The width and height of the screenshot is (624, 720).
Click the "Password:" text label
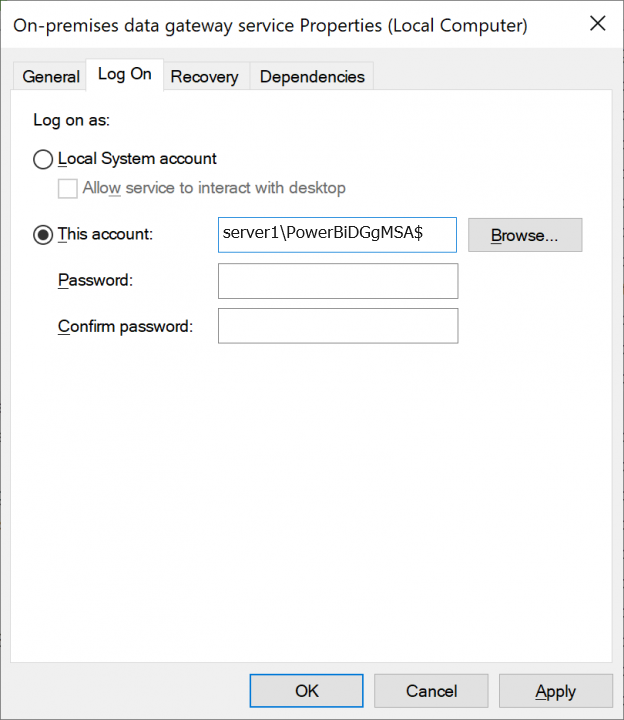pyautogui.click(x=95, y=281)
